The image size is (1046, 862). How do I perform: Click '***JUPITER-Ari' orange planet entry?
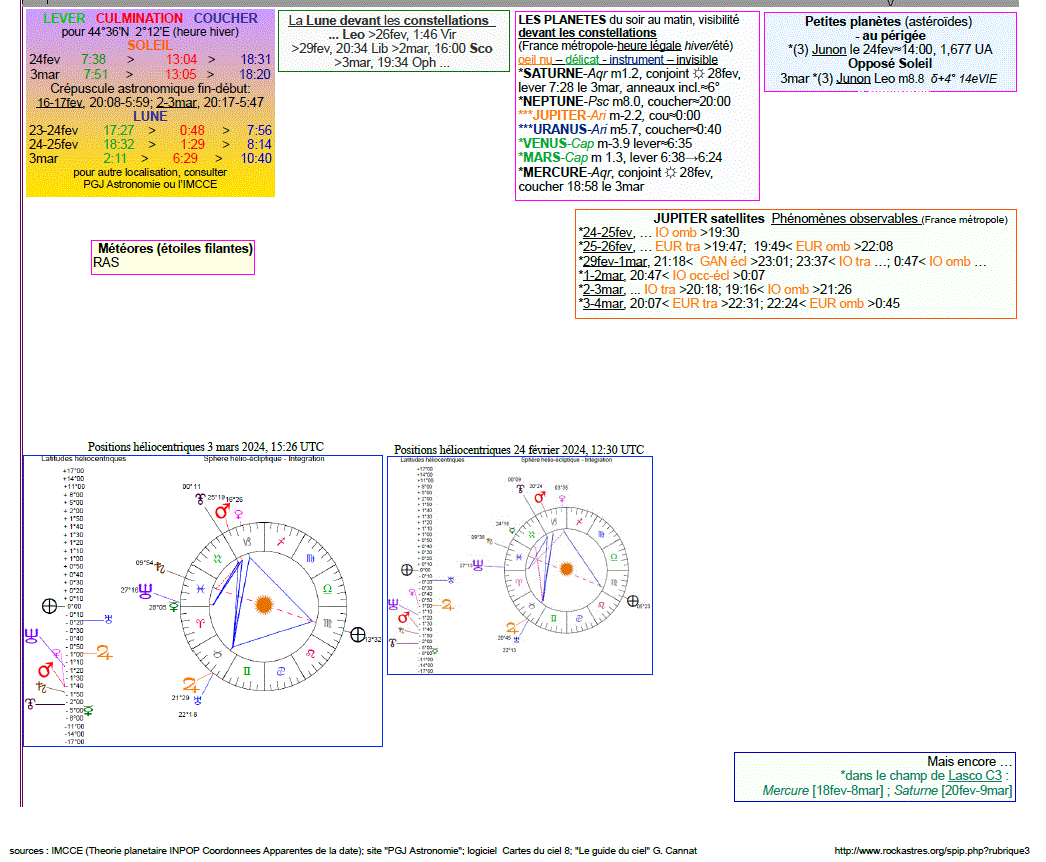562,115
